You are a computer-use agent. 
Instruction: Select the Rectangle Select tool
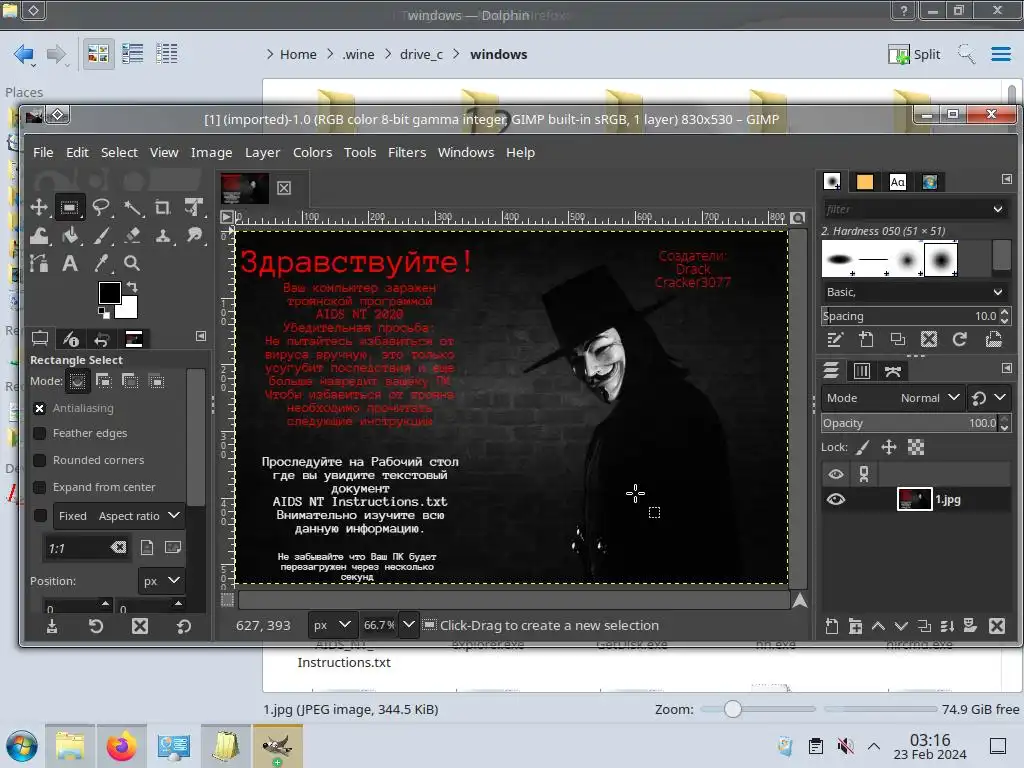(69, 208)
